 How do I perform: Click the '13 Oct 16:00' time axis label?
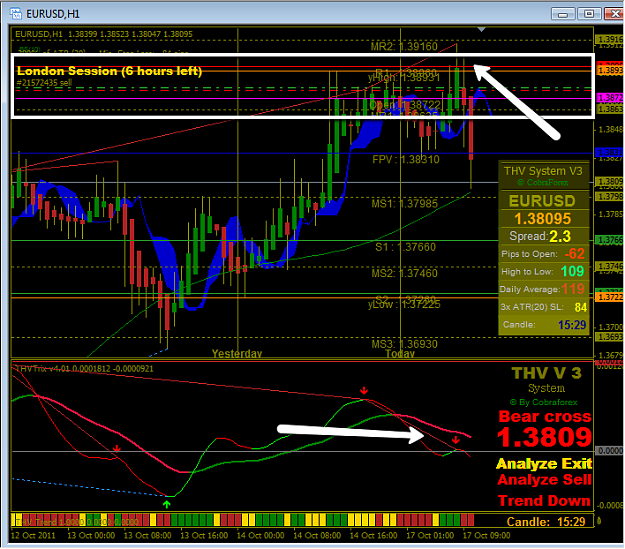pos(204,535)
